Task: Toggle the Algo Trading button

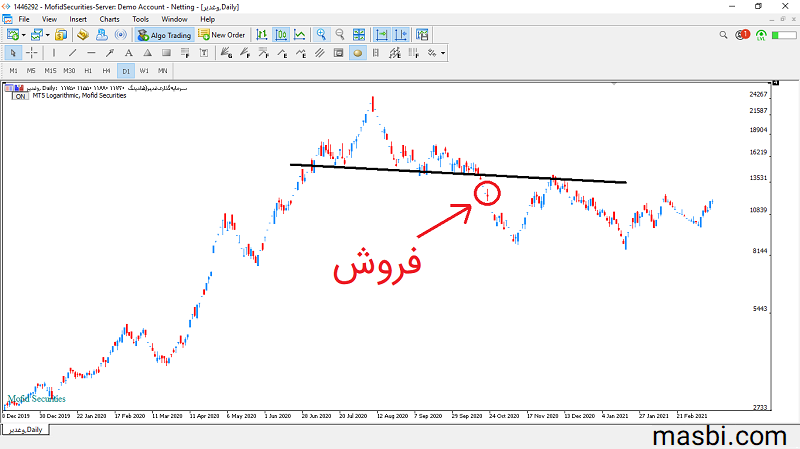Action: 164,35
